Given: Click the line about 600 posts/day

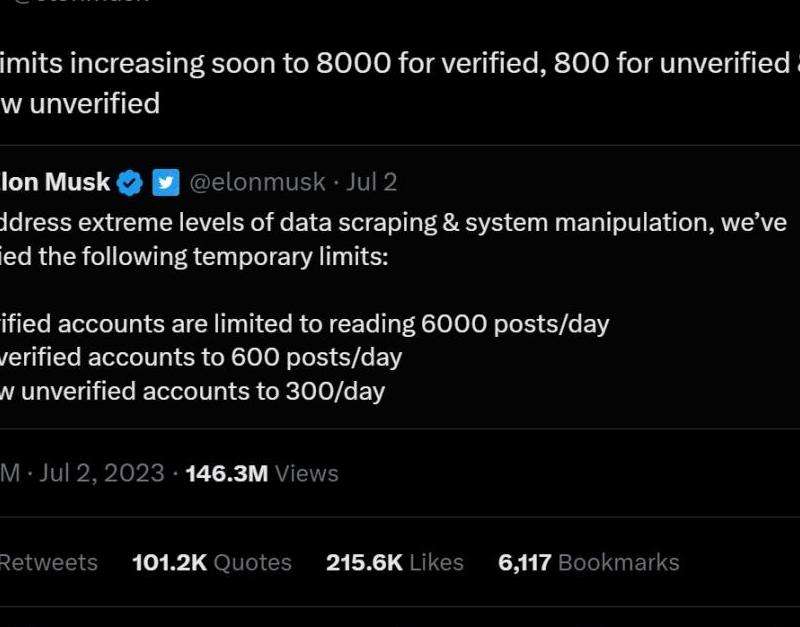Looking at the screenshot, I should [x=201, y=358].
